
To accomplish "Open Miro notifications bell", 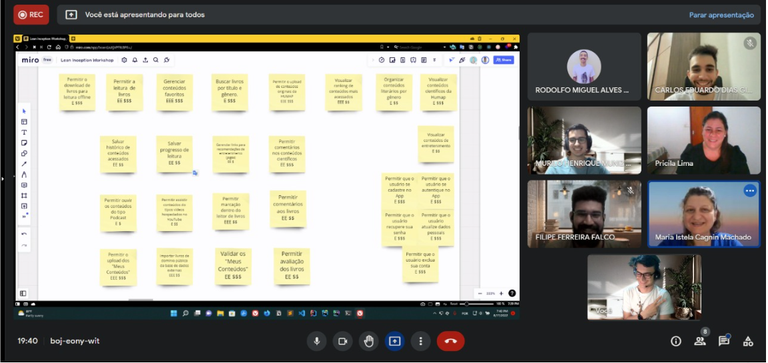I will [x=135, y=60].
